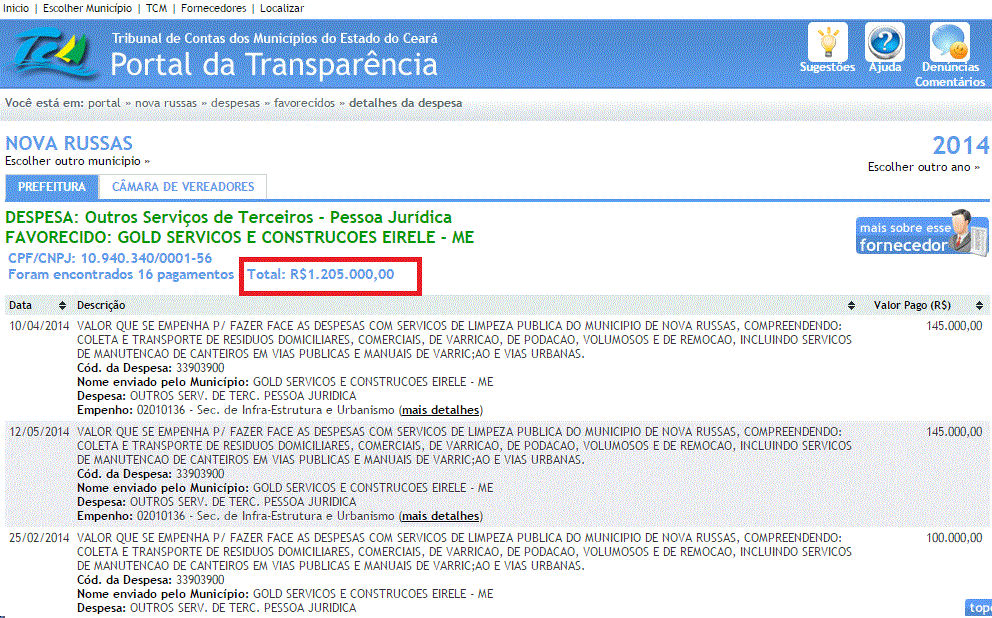Image resolution: width=992 pixels, height=618 pixels.
Task: Open 'mais detalhes' for 10/04/2014 payment
Action: (440, 410)
